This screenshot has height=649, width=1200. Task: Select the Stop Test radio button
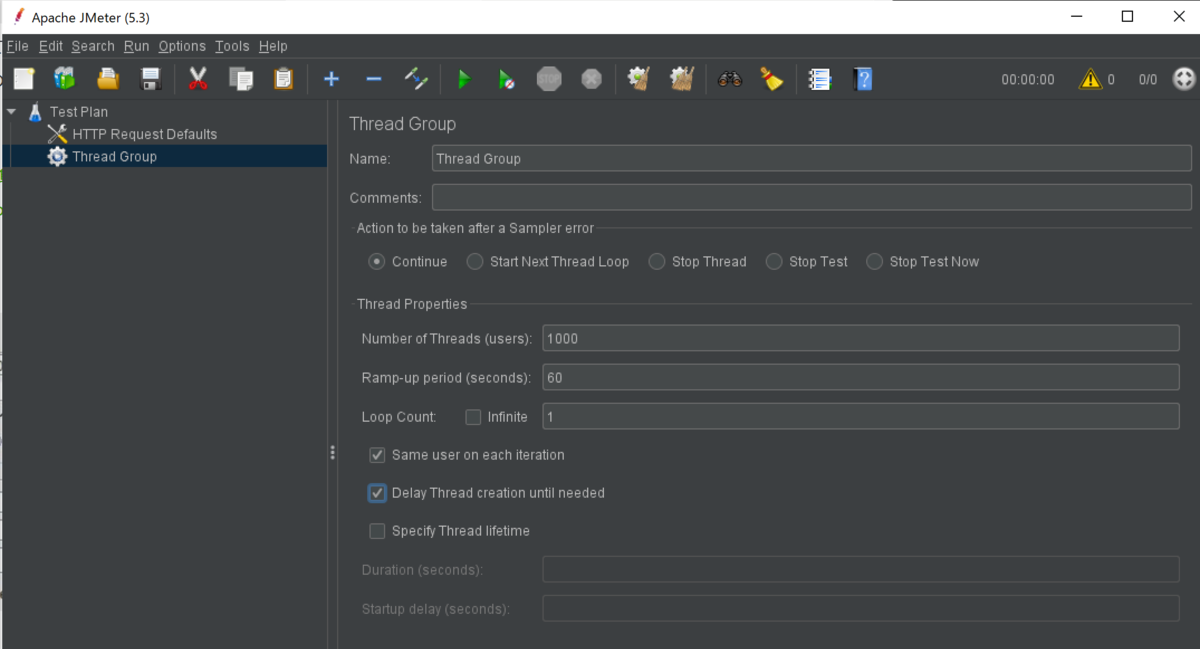774,262
